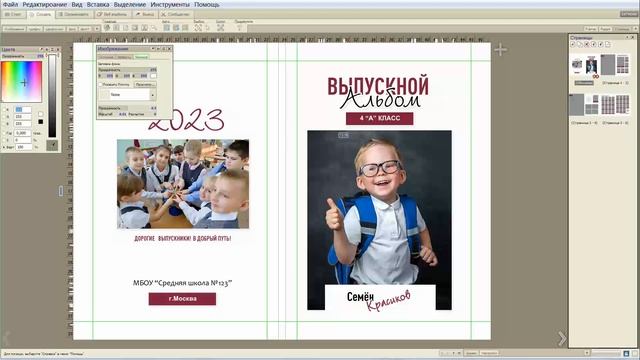Click the G value field in Цвета

coord(23,117)
